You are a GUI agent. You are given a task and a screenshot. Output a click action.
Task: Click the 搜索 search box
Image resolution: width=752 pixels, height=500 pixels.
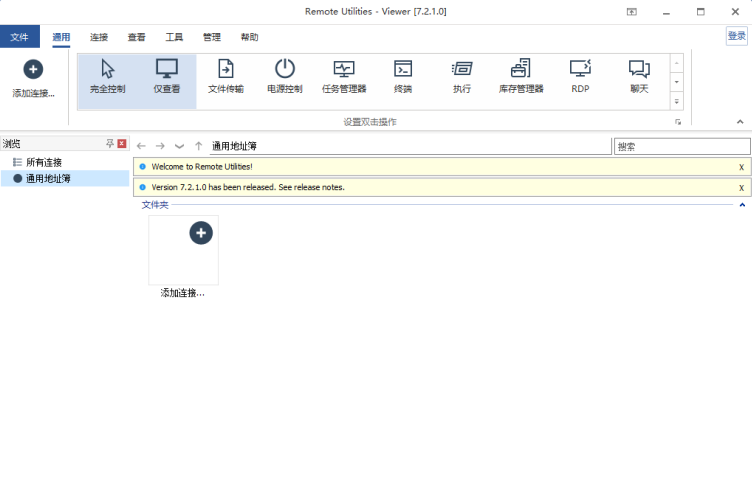tap(682, 147)
